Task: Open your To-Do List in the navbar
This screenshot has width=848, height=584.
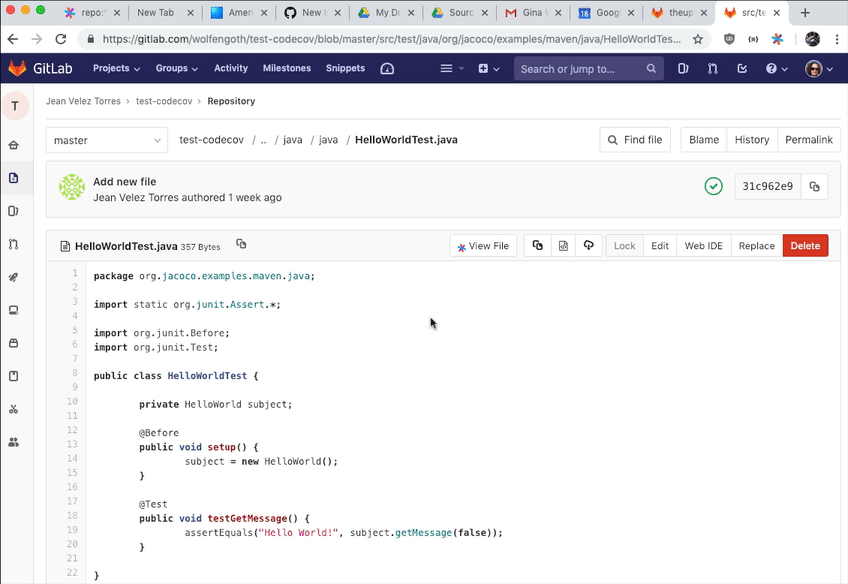Action: [x=744, y=68]
